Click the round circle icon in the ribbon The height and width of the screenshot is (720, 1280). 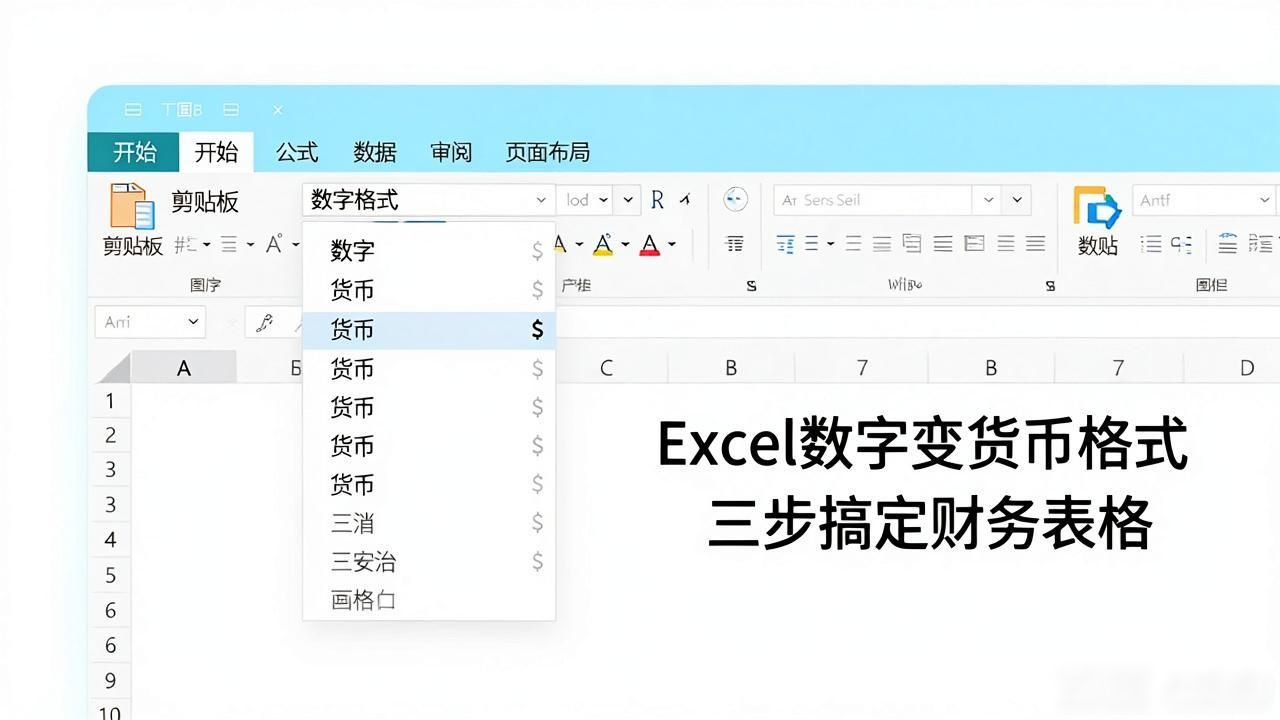click(x=735, y=199)
